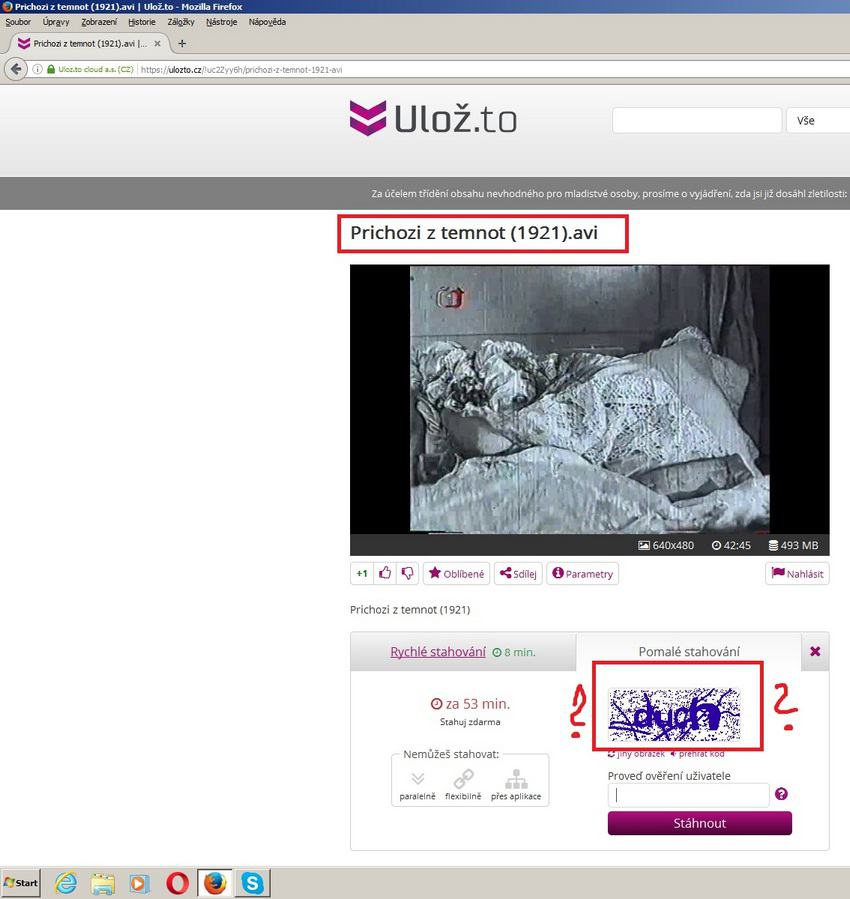The height and width of the screenshot is (899, 850).
Task: Open a new browser tab with plus
Action: (182, 44)
